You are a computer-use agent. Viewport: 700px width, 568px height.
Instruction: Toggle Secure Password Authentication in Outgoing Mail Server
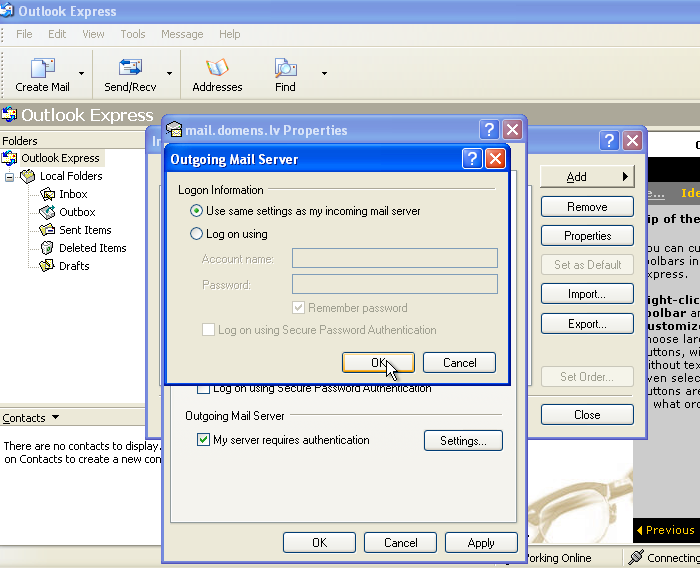click(x=208, y=330)
